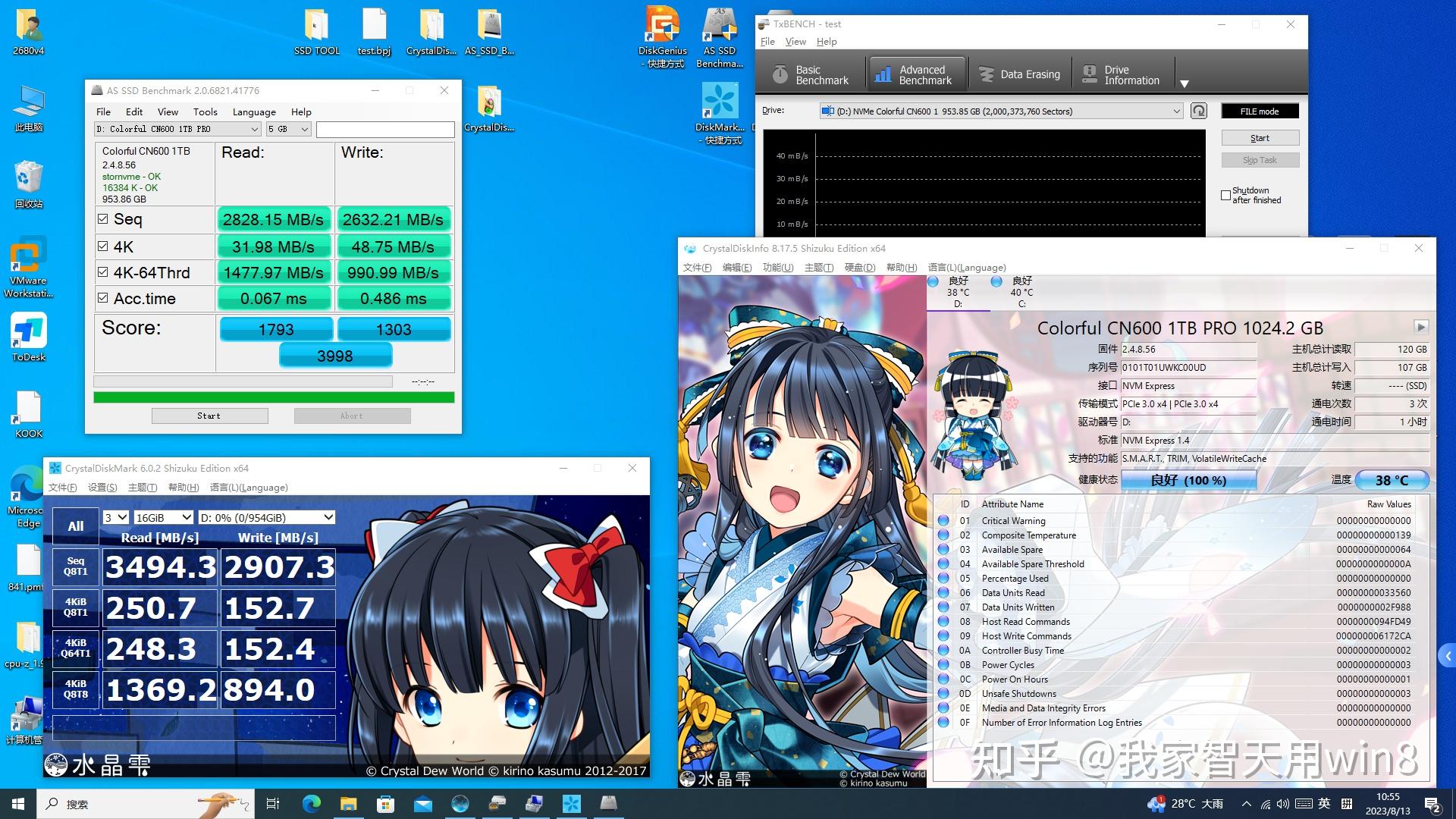Click the clock showing 10:55 in taskbar
The image size is (1456, 819).
click(x=1388, y=804)
